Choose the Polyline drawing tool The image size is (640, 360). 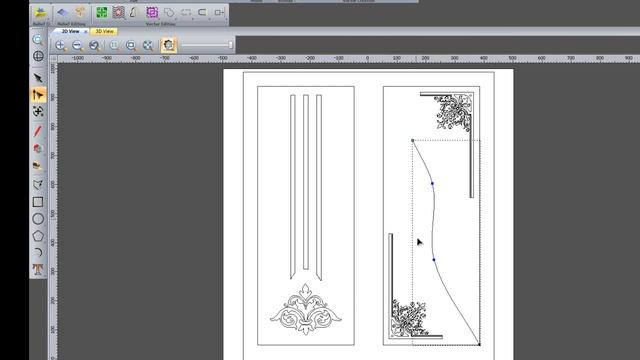(x=38, y=185)
